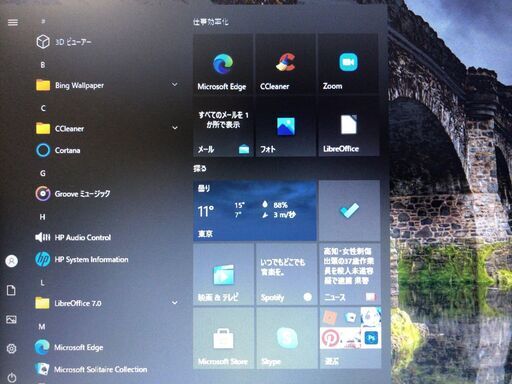Image resolution: width=512 pixels, height=384 pixels.
Task: Open the To Do checkmark tile
Action: [x=349, y=210]
